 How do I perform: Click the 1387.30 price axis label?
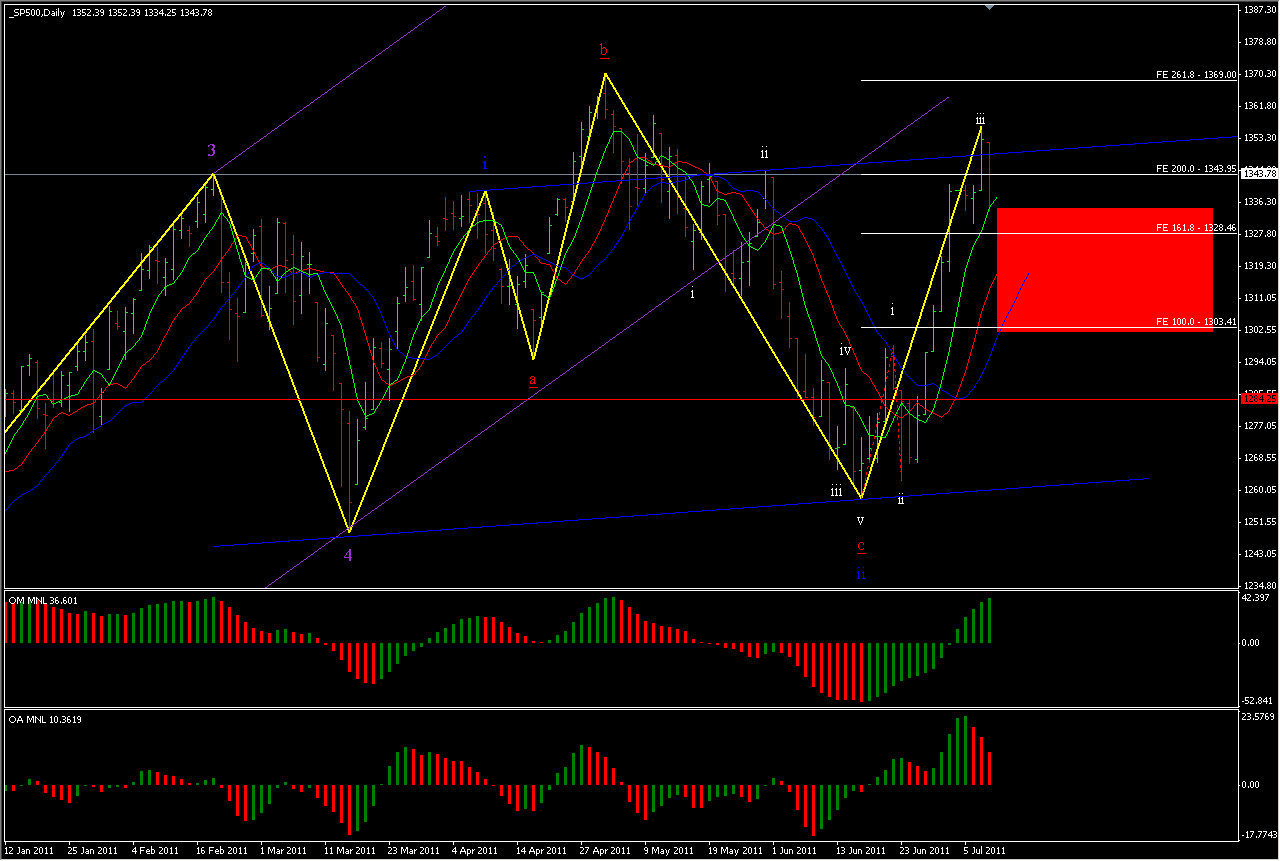(1258, 9)
